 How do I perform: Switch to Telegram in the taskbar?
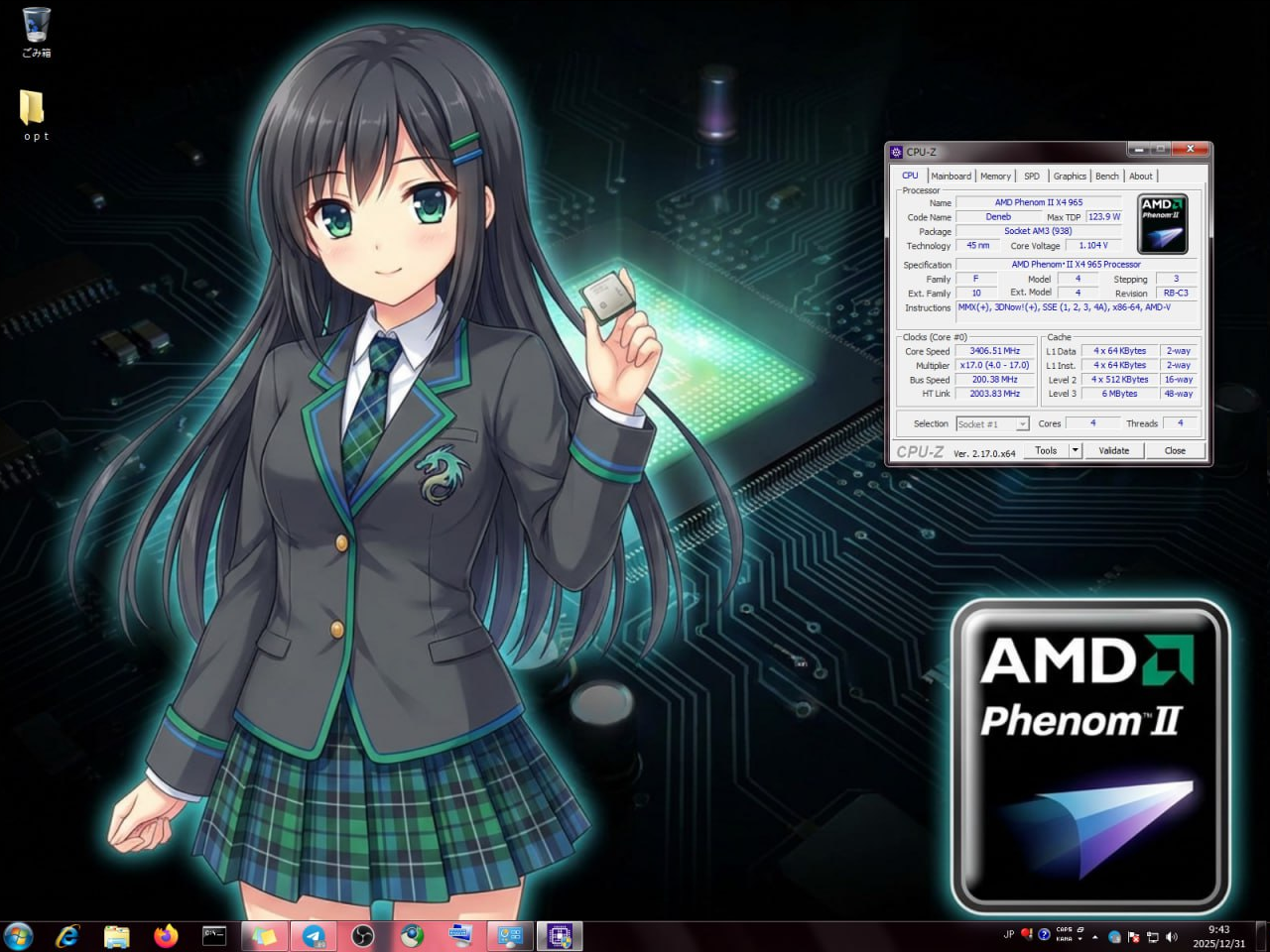pyautogui.click(x=314, y=936)
